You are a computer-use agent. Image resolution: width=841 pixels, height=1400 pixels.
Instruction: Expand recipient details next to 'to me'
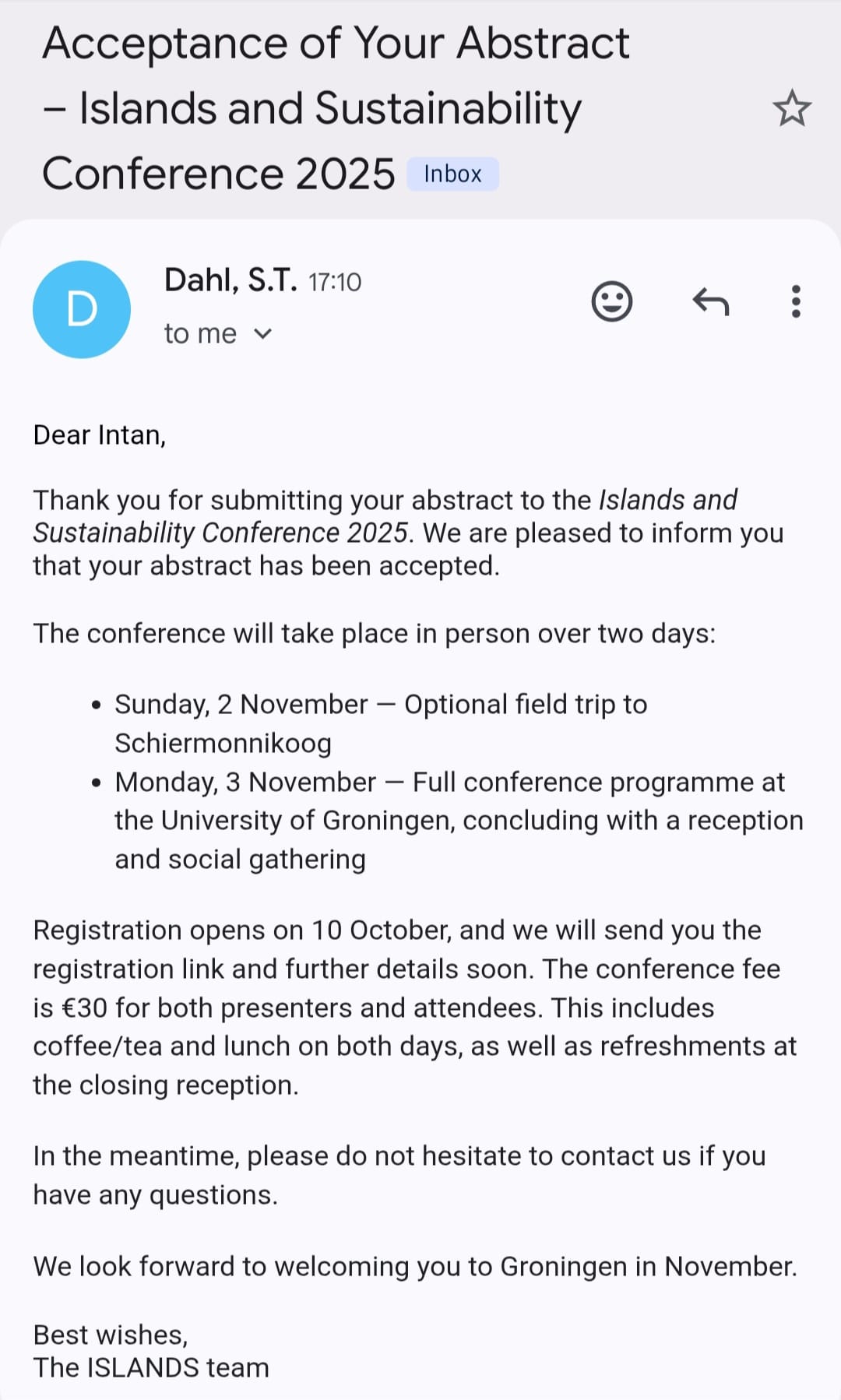click(x=263, y=334)
